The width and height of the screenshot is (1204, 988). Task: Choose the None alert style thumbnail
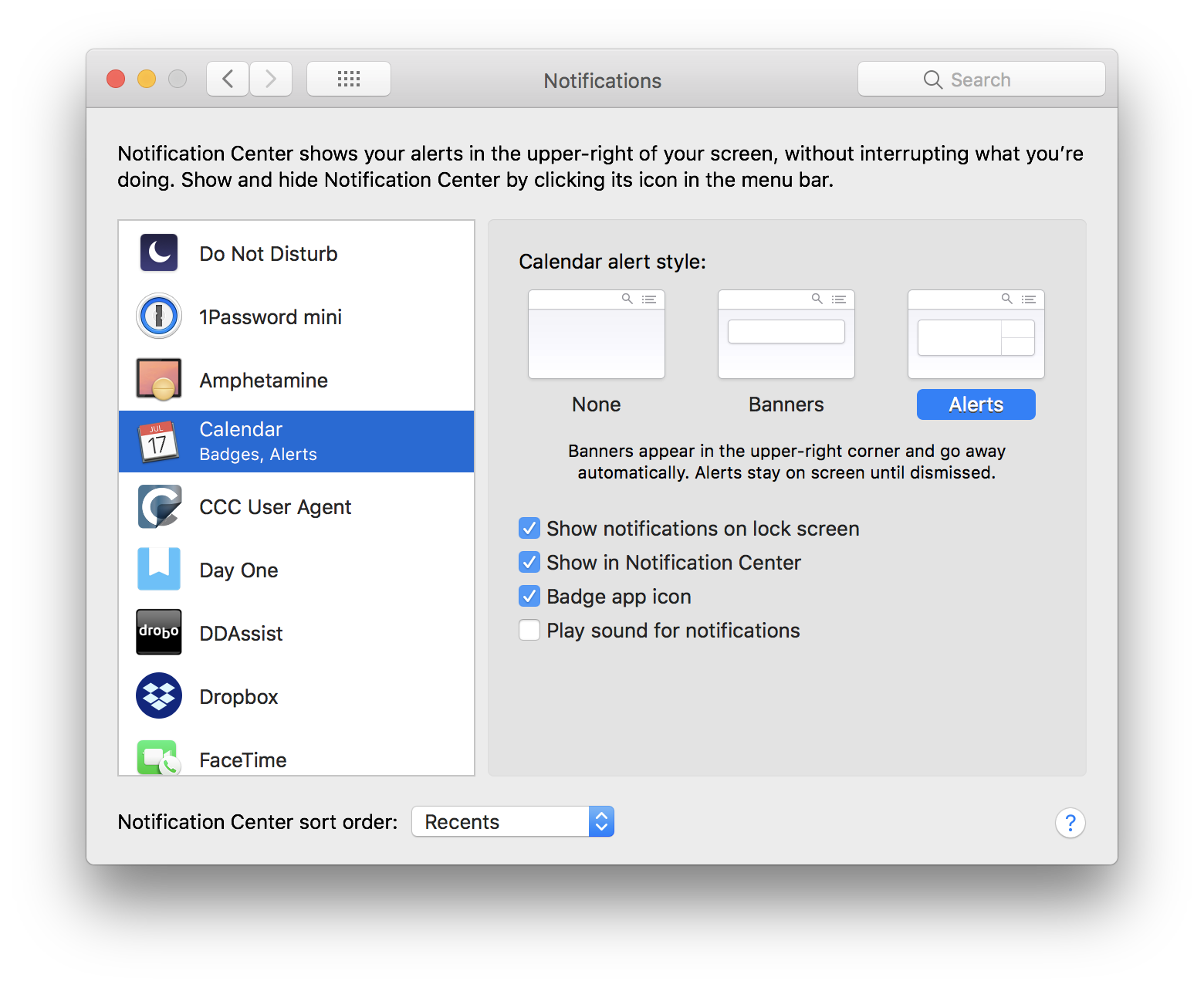597,334
